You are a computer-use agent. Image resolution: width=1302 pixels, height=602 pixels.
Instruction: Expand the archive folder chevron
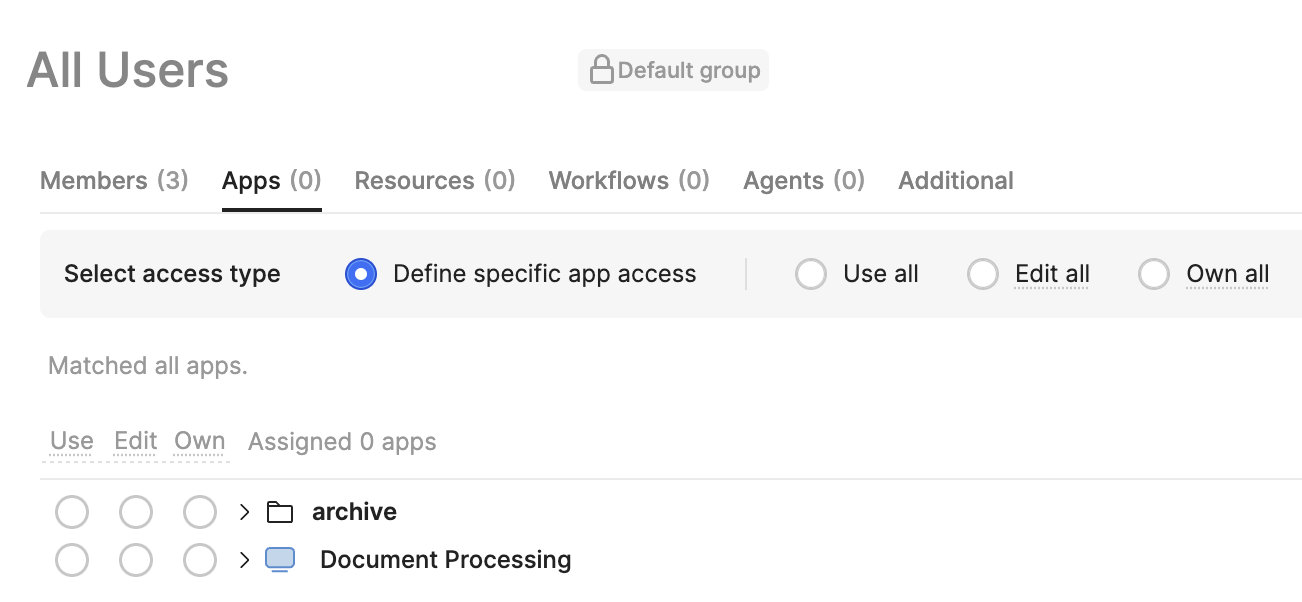[244, 512]
